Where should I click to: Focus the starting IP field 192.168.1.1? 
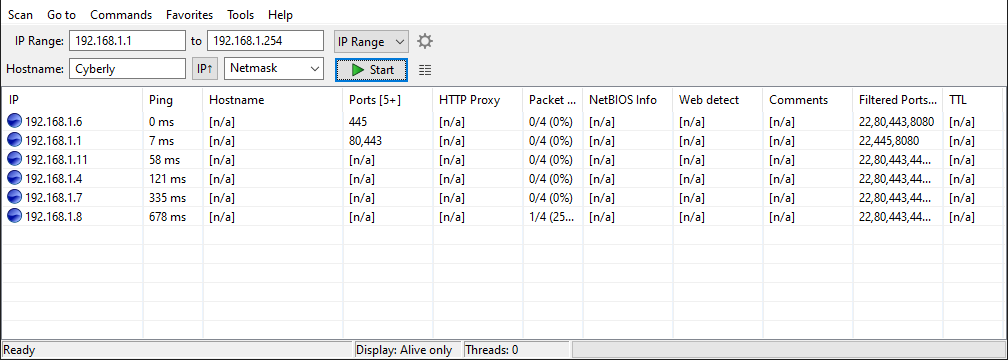127,40
